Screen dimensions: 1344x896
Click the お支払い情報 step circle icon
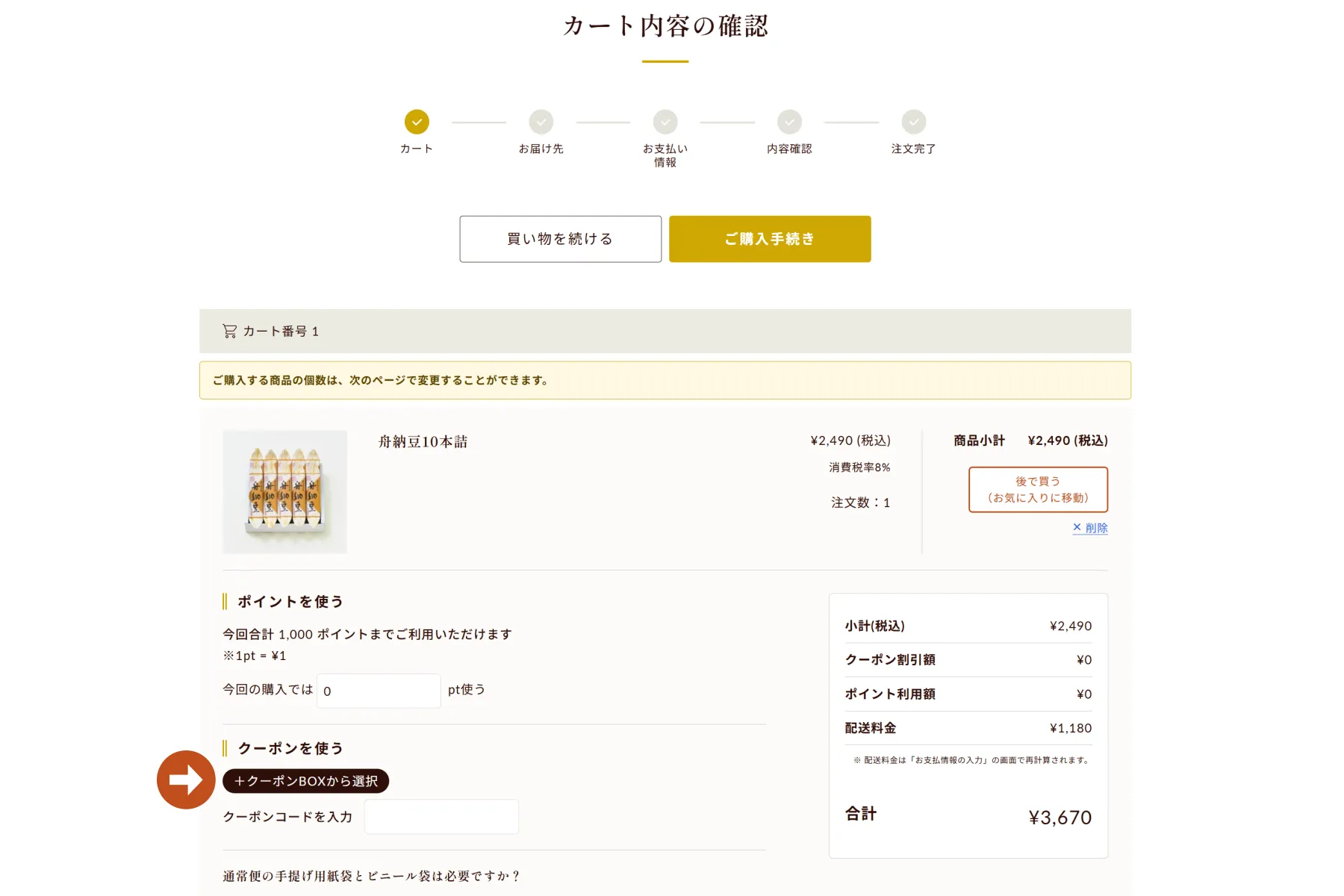click(x=665, y=122)
